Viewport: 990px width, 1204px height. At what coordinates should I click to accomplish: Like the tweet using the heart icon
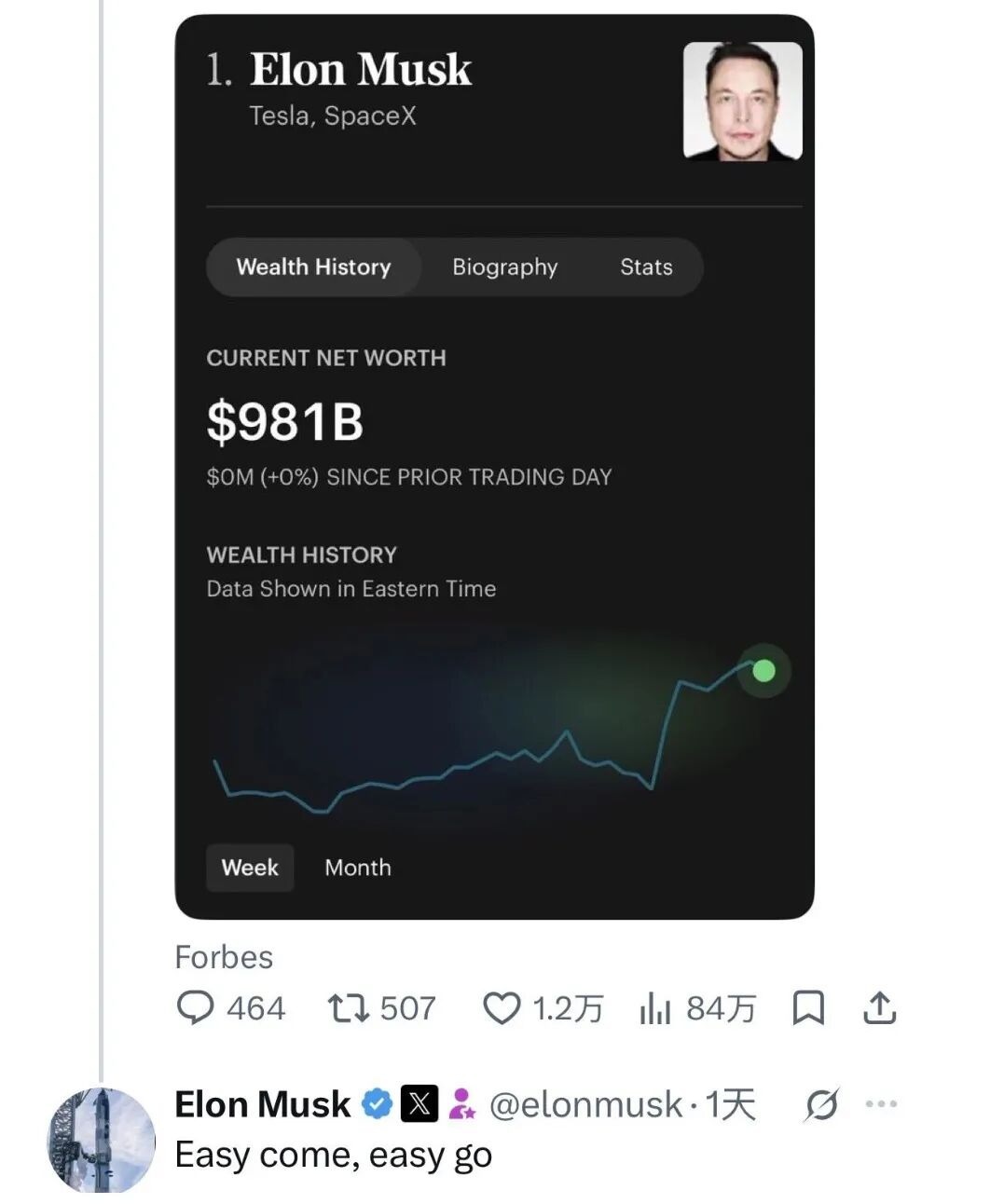pos(502,1008)
